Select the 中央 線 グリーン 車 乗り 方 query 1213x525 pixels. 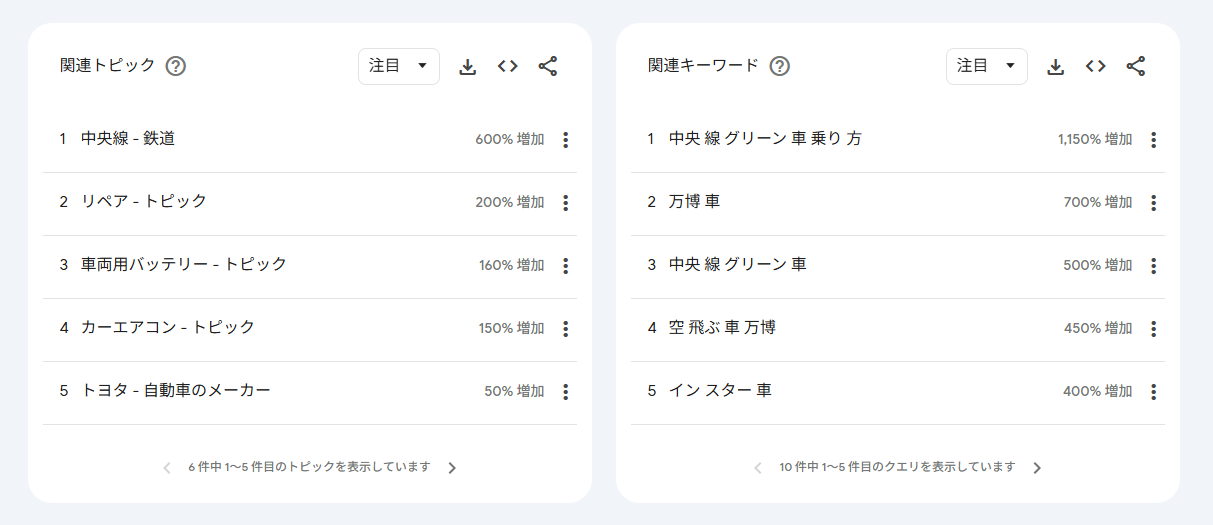[765, 139]
